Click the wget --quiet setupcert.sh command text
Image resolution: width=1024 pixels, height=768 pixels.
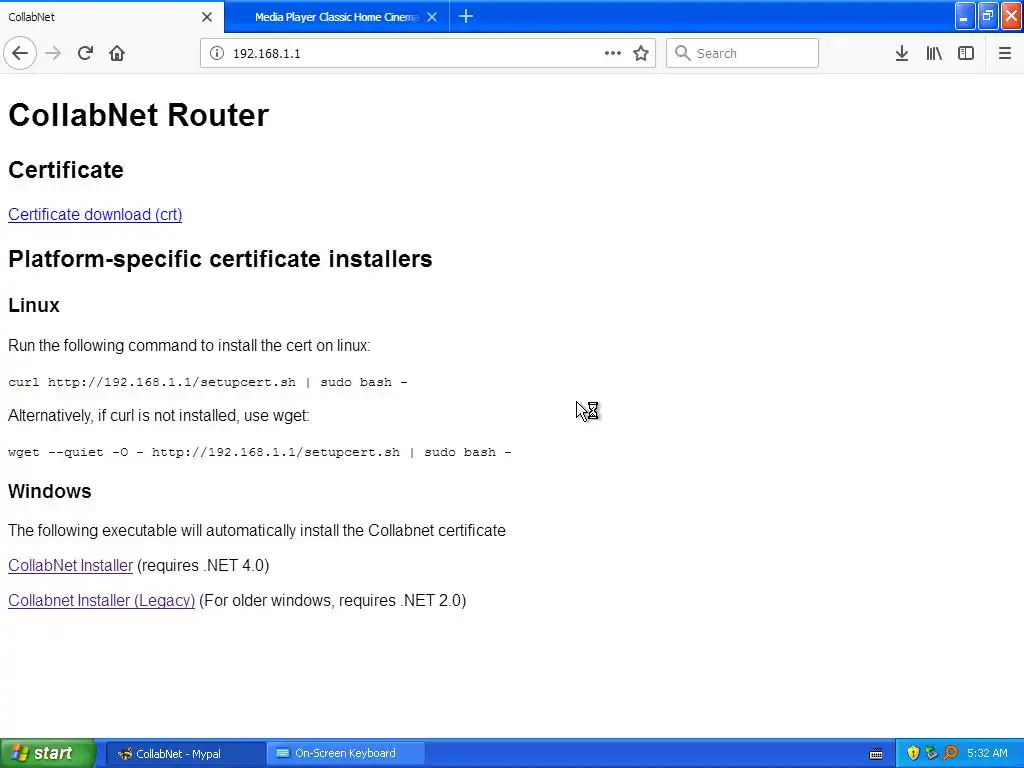pos(259,452)
